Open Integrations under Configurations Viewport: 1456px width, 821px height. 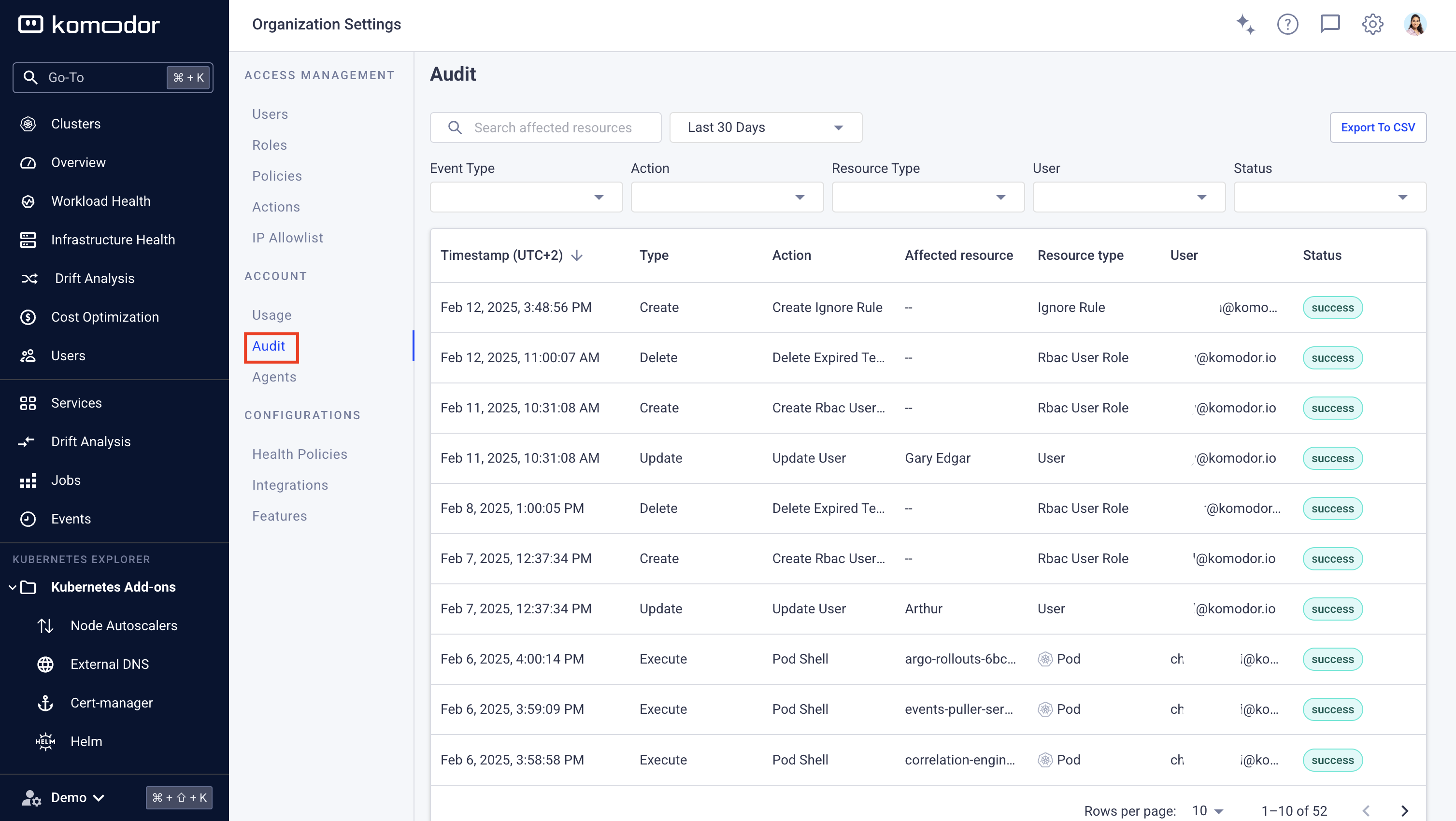pyautogui.click(x=289, y=485)
